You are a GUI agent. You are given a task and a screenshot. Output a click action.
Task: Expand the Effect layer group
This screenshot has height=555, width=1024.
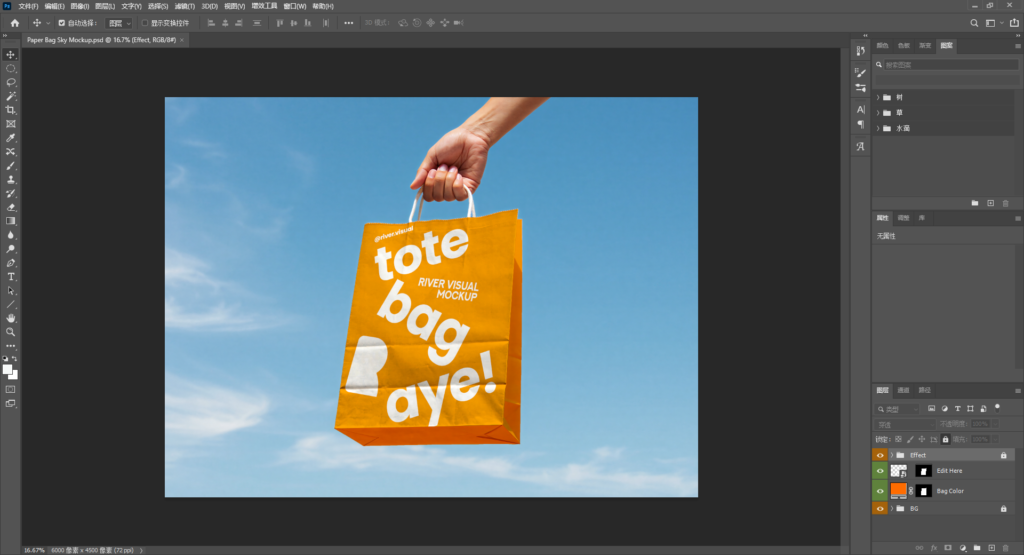(891, 455)
